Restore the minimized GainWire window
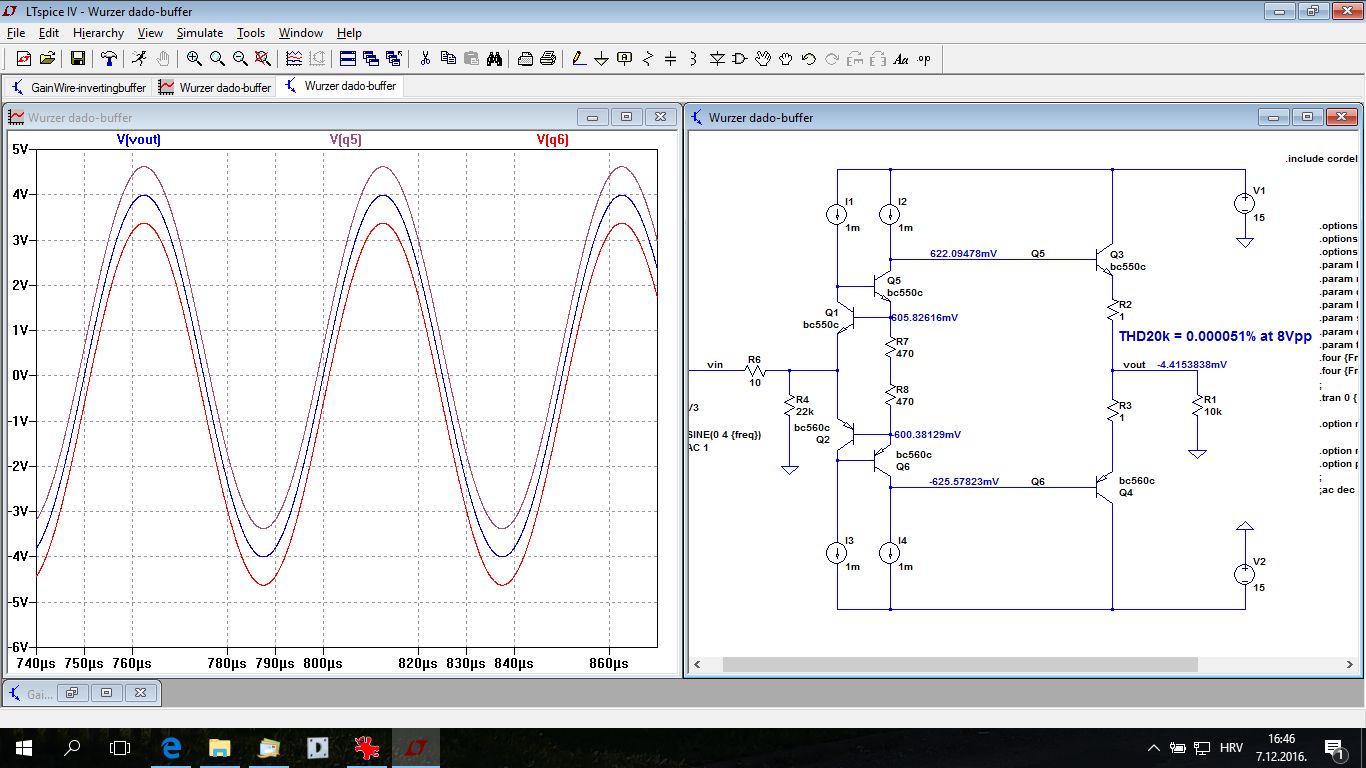 tap(73, 692)
